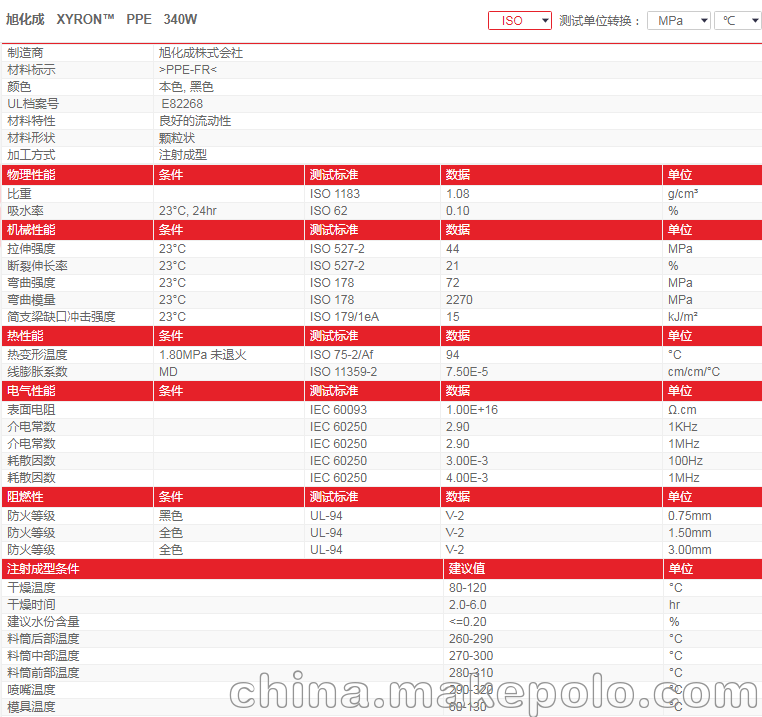Click dissipation factor value 4.00E-3
The width and height of the screenshot is (762, 717).
[x=467, y=477]
